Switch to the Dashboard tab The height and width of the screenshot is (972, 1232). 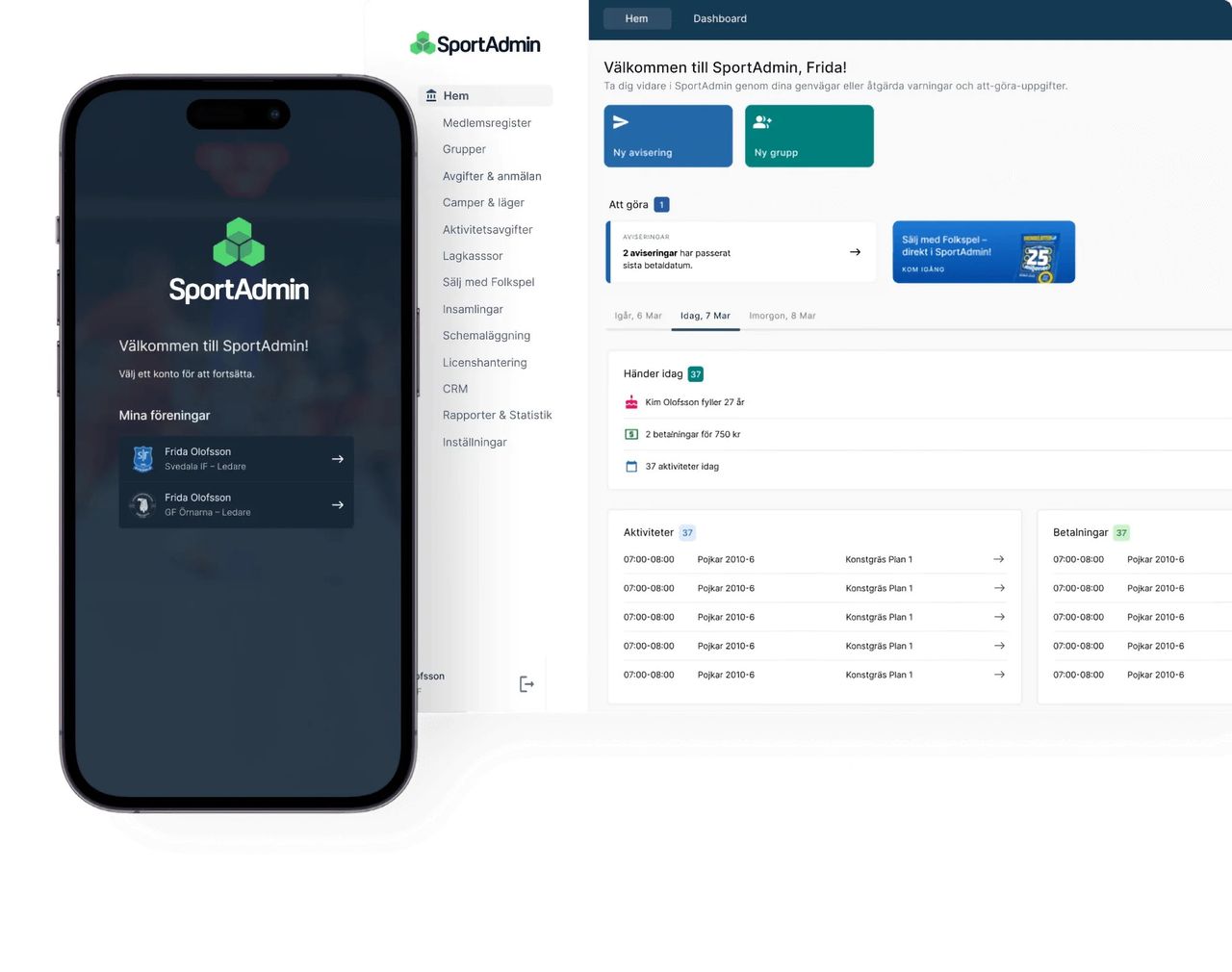[x=719, y=18]
